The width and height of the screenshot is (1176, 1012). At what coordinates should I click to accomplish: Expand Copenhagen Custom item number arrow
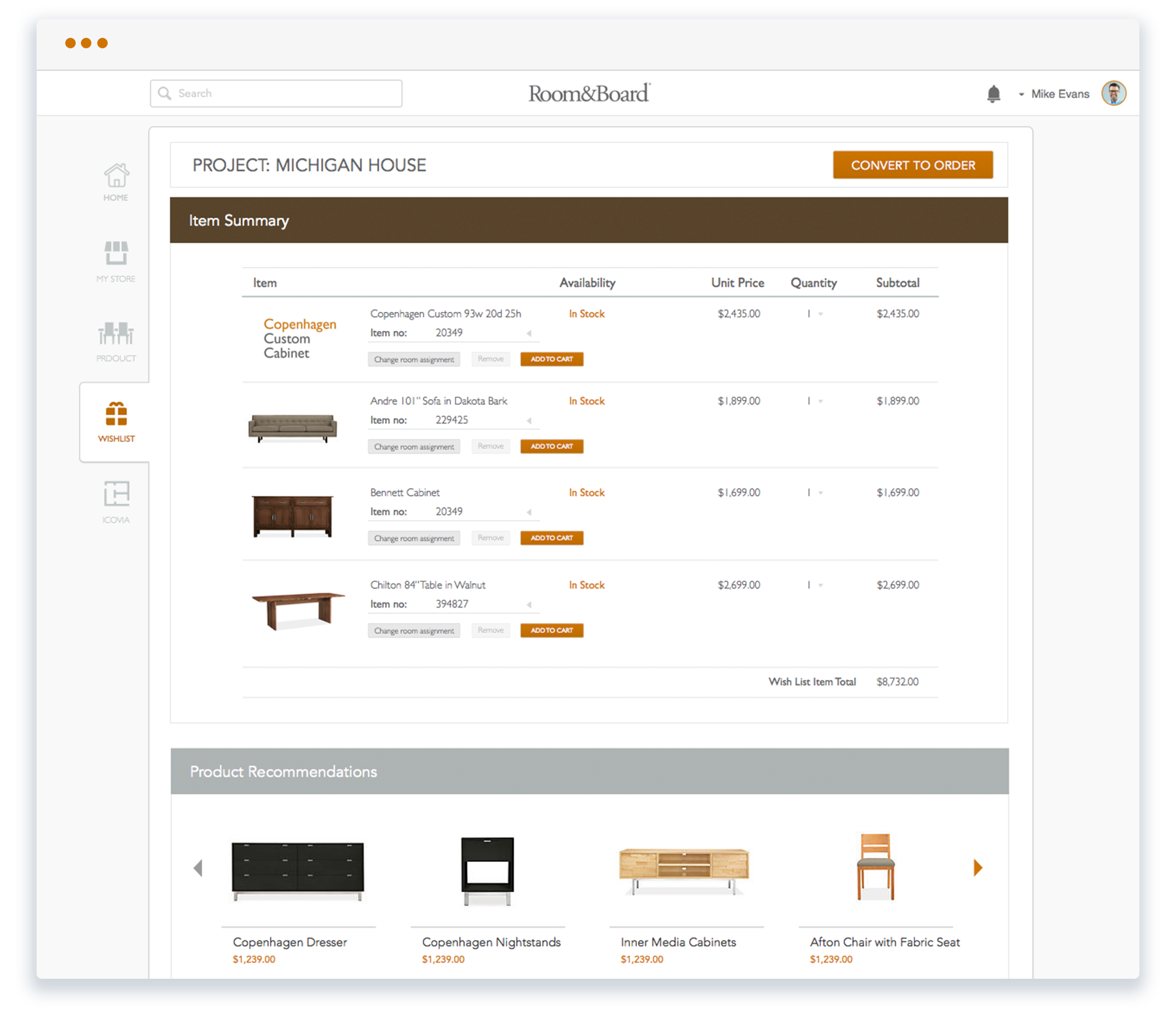click(x=529, y=333)
